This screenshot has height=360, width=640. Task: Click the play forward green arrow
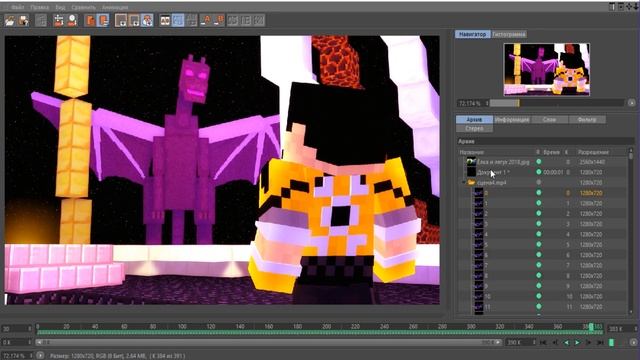point(578,342)
